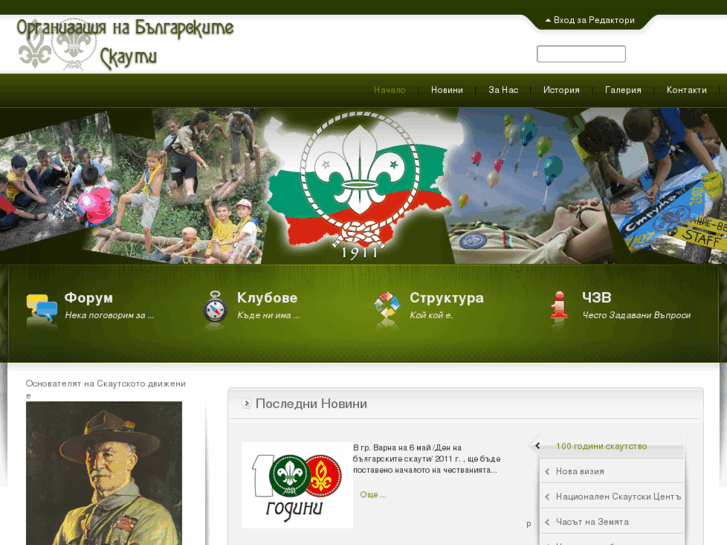Click the founder portrait image

coord(104,474)
